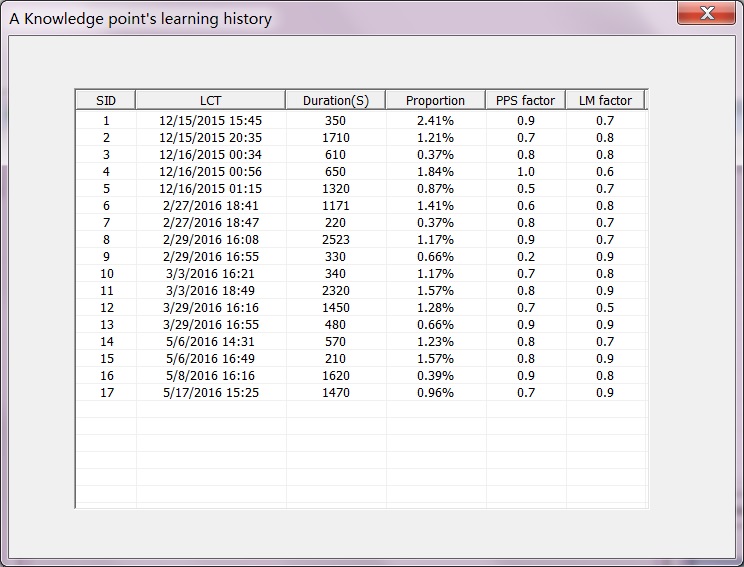The height and width of the screenshot is (567, 744).
Task: Select the 2/27/2016 18:41 row
Action: (210, 206)
